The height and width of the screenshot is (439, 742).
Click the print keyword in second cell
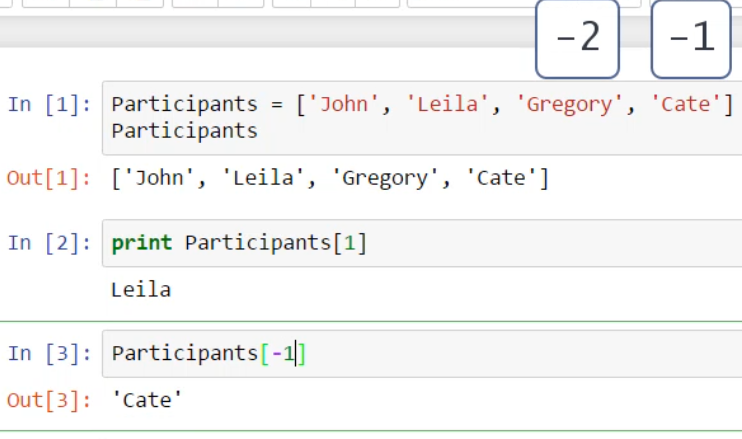pyautogui.click(x=141, y=242)
